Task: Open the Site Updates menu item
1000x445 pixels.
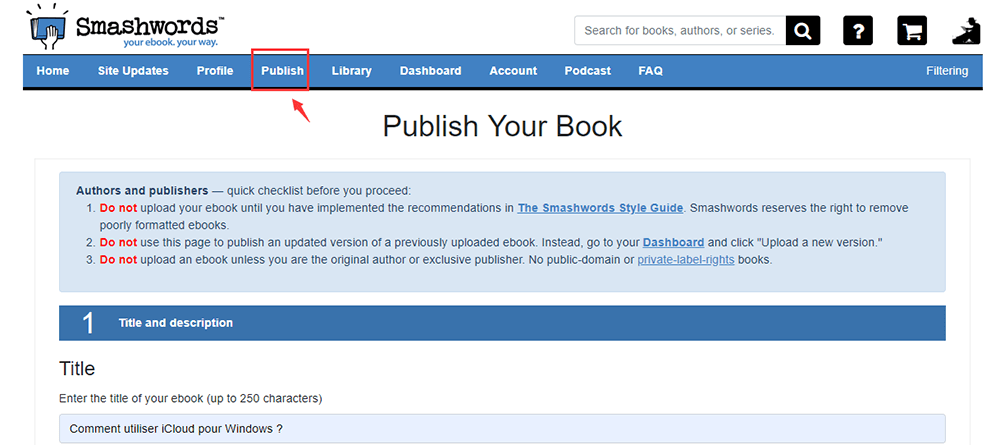Action: (x=133, y=71)
